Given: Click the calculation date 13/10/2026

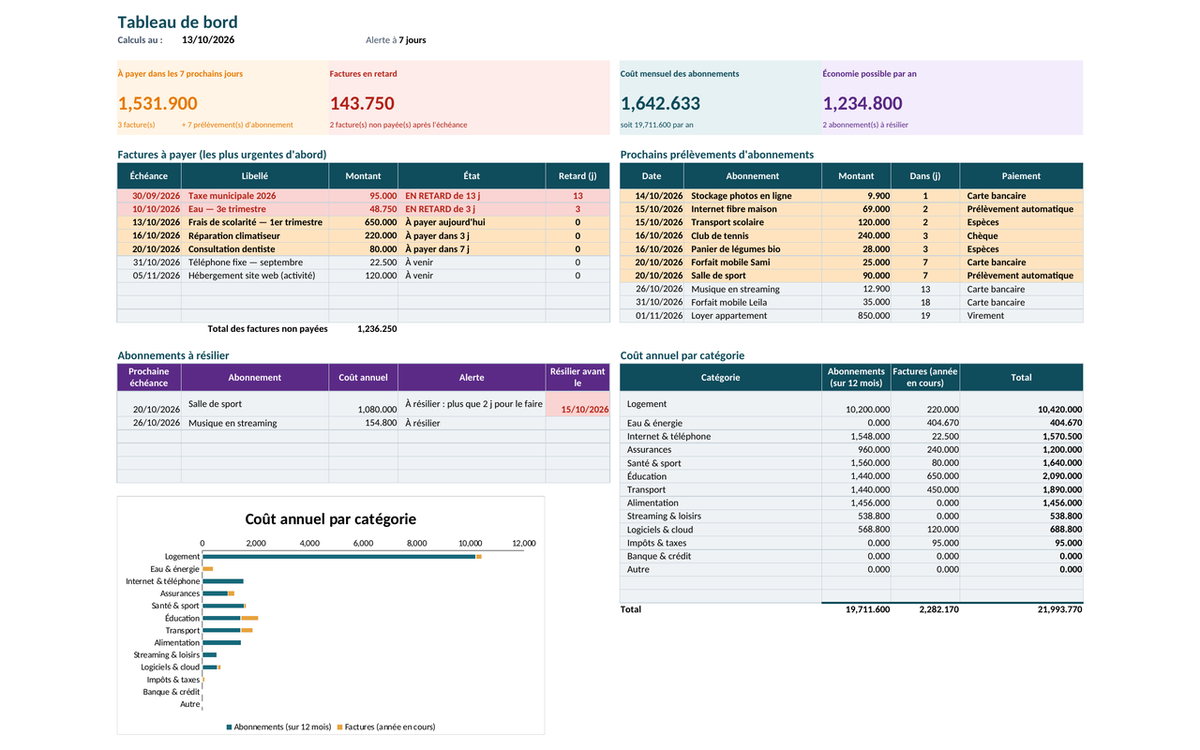Looking at the screenshot, I should (208, 40).
